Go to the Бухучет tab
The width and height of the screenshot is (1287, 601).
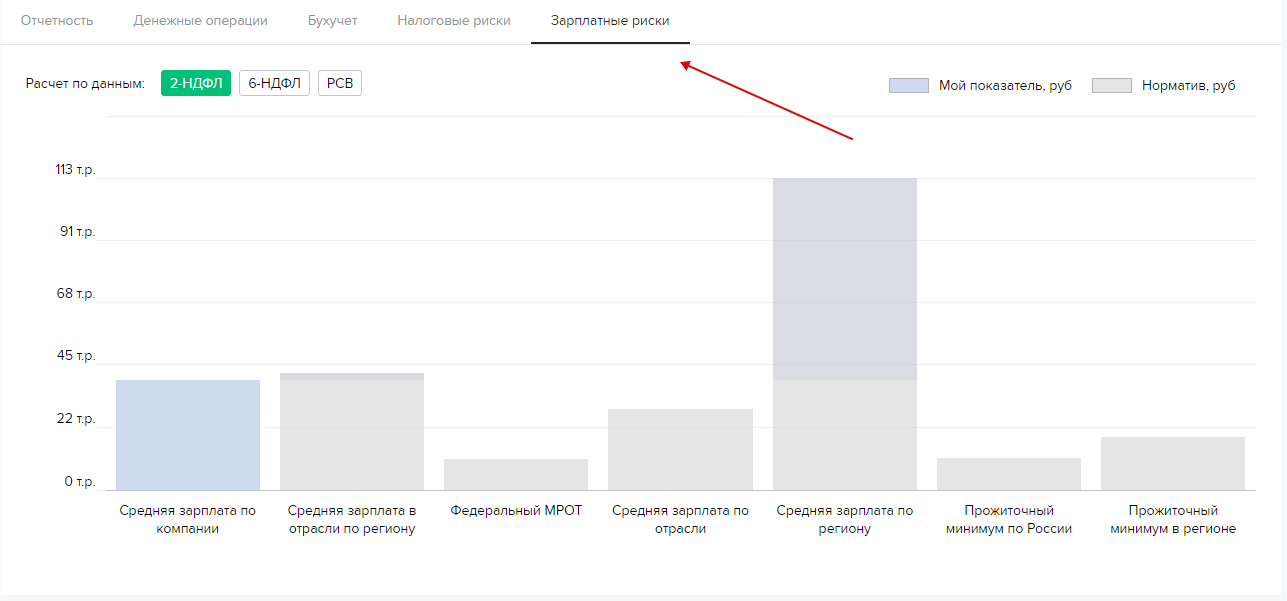coord(332,21)
